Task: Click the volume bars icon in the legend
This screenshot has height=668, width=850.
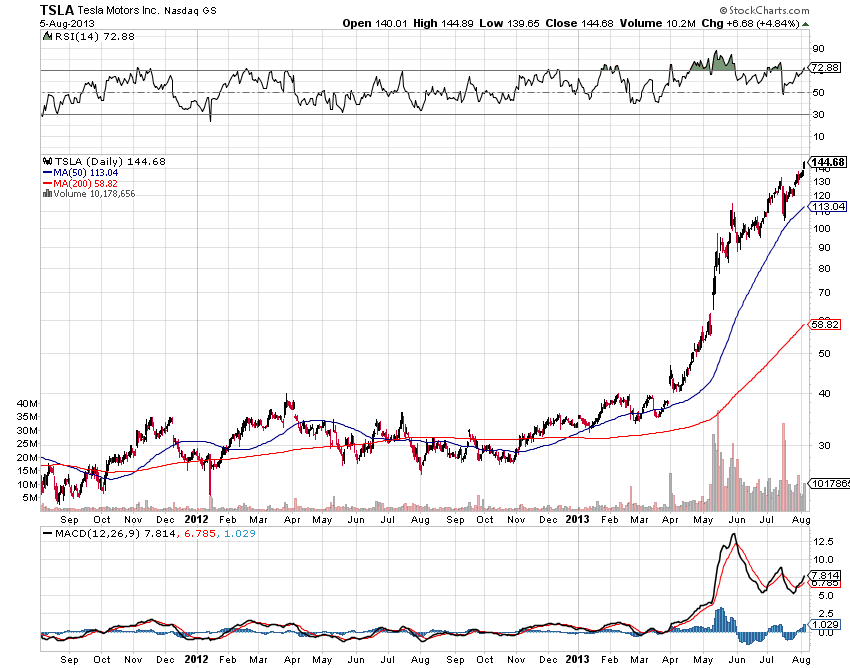Action: pos(47,194)
